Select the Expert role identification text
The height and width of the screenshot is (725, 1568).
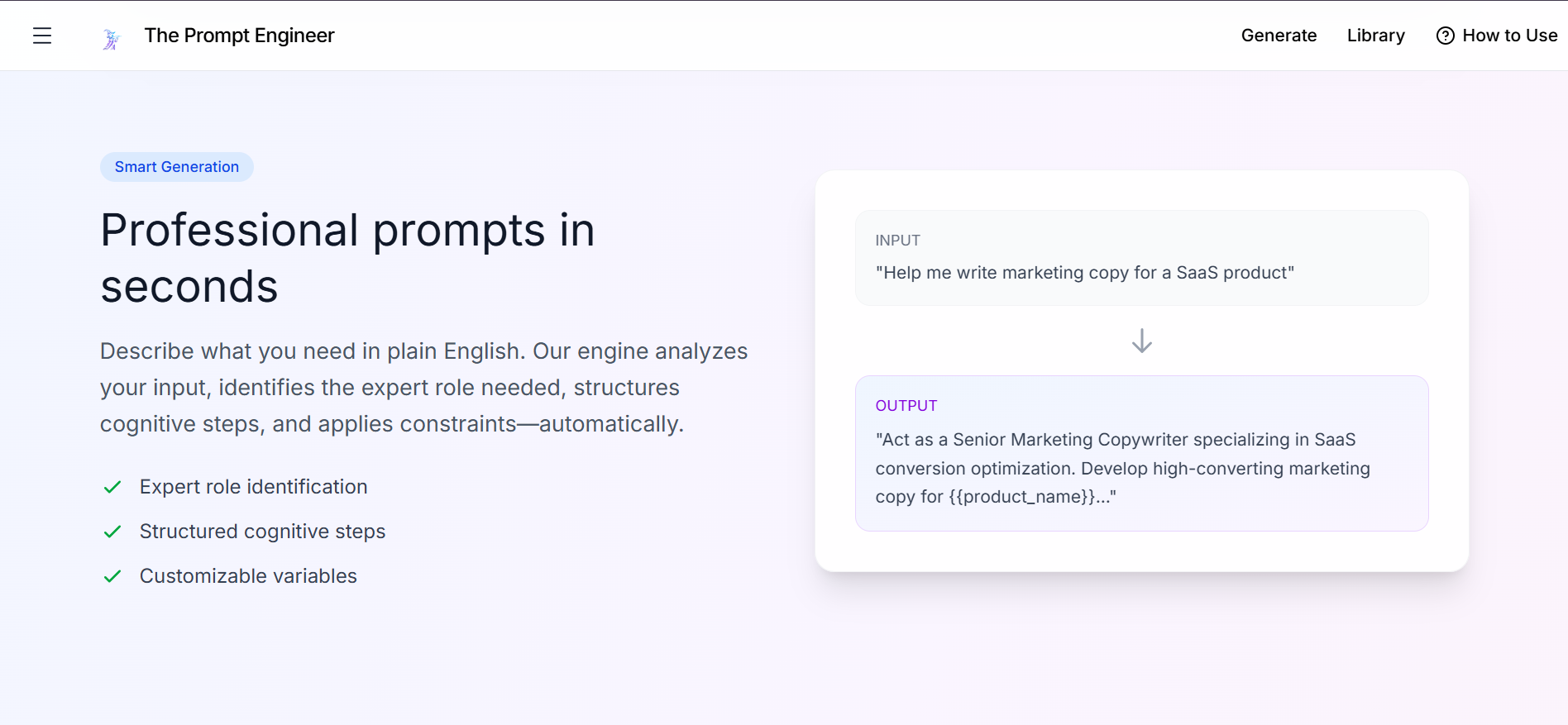pyautogui.click(x=253, y=487)
